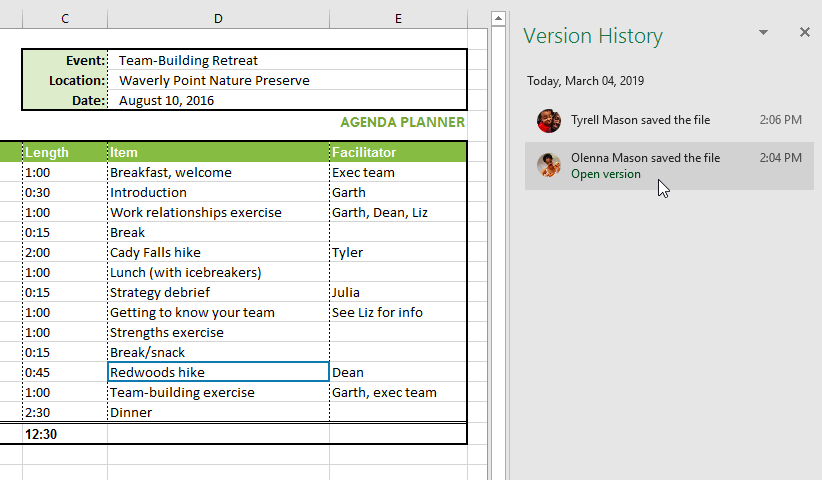This screenshot has height=480, width=822.
Task: Open the Version History pane options arrow
Action: point(763,33)
